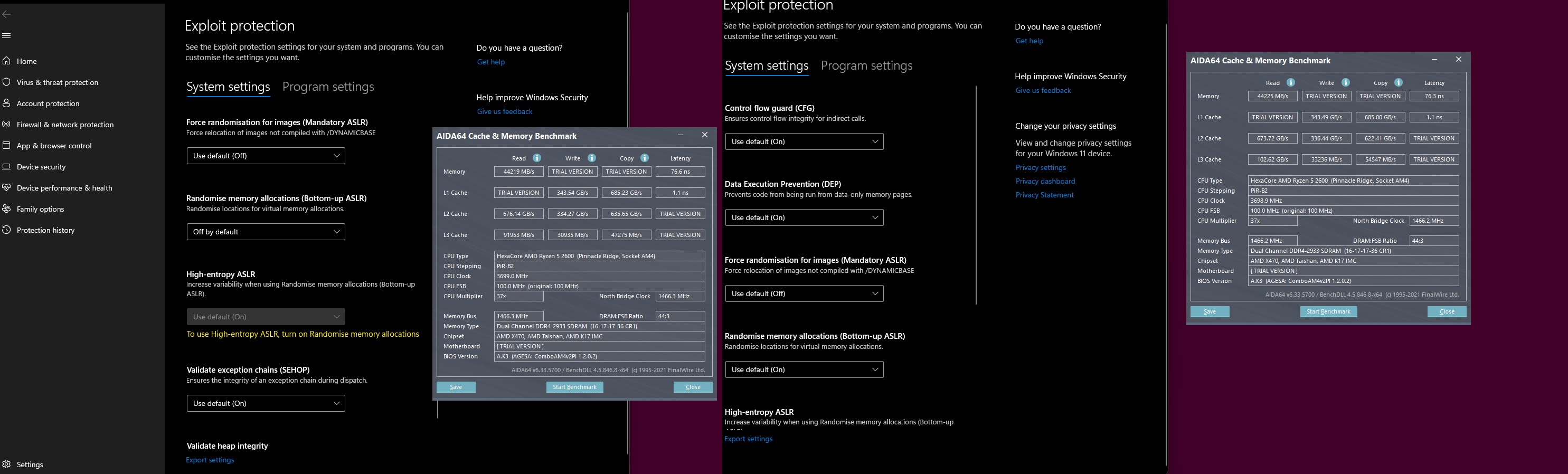The width and height of the screenshot is (1568, 474).
Task: Open Mandatory ASLR dropdown in right window
Action: [804, 293]
